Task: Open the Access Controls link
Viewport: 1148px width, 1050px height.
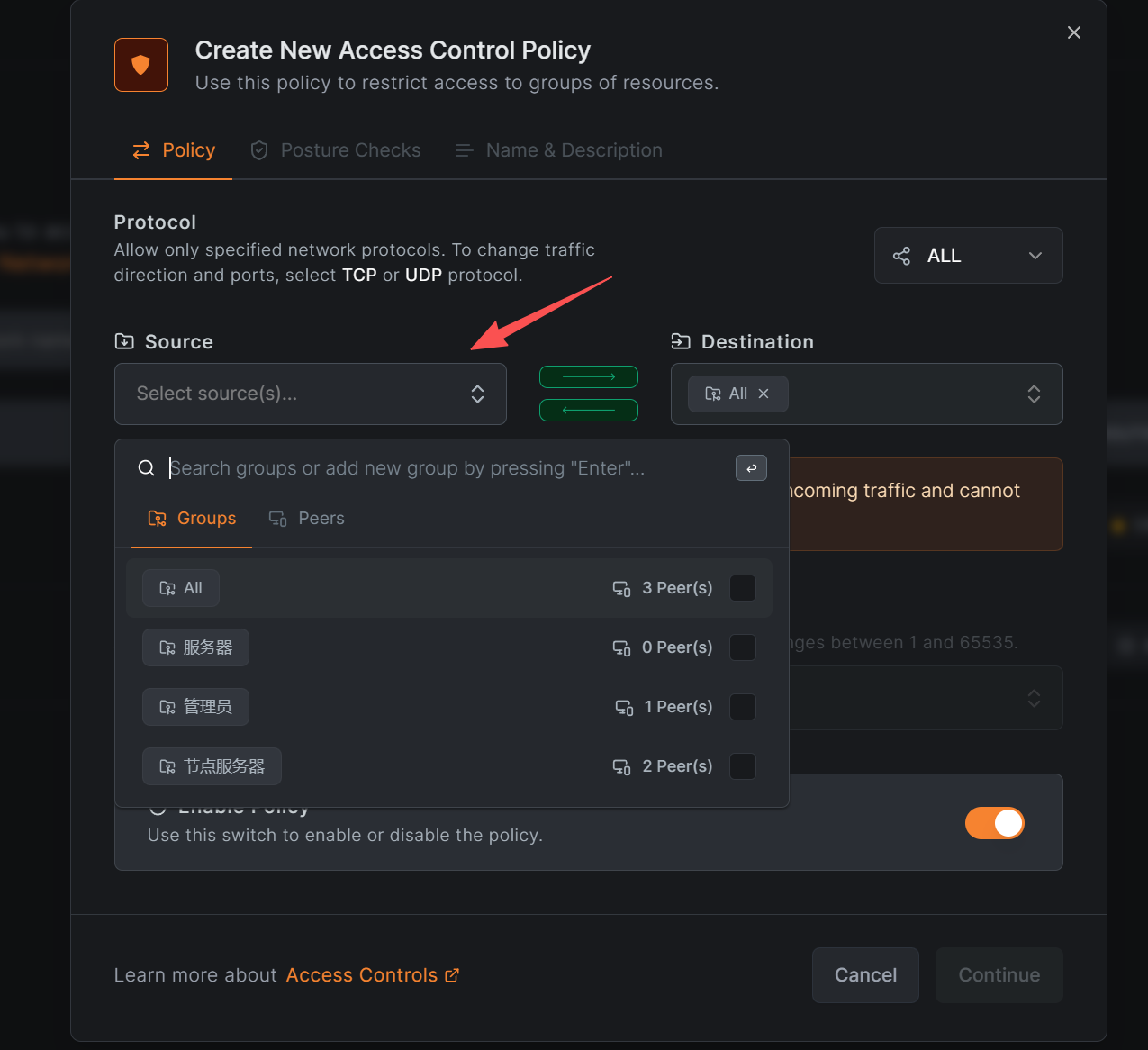Action: [362, 975]
